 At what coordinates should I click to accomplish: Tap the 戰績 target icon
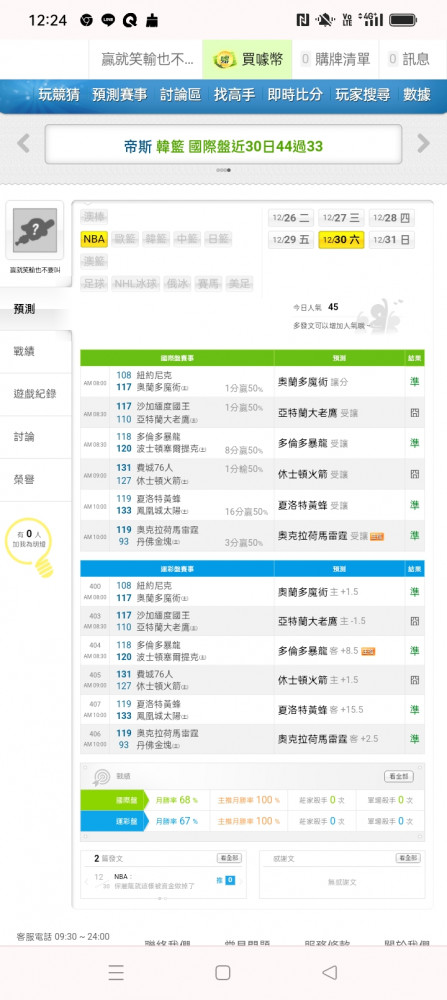[101, 777]
